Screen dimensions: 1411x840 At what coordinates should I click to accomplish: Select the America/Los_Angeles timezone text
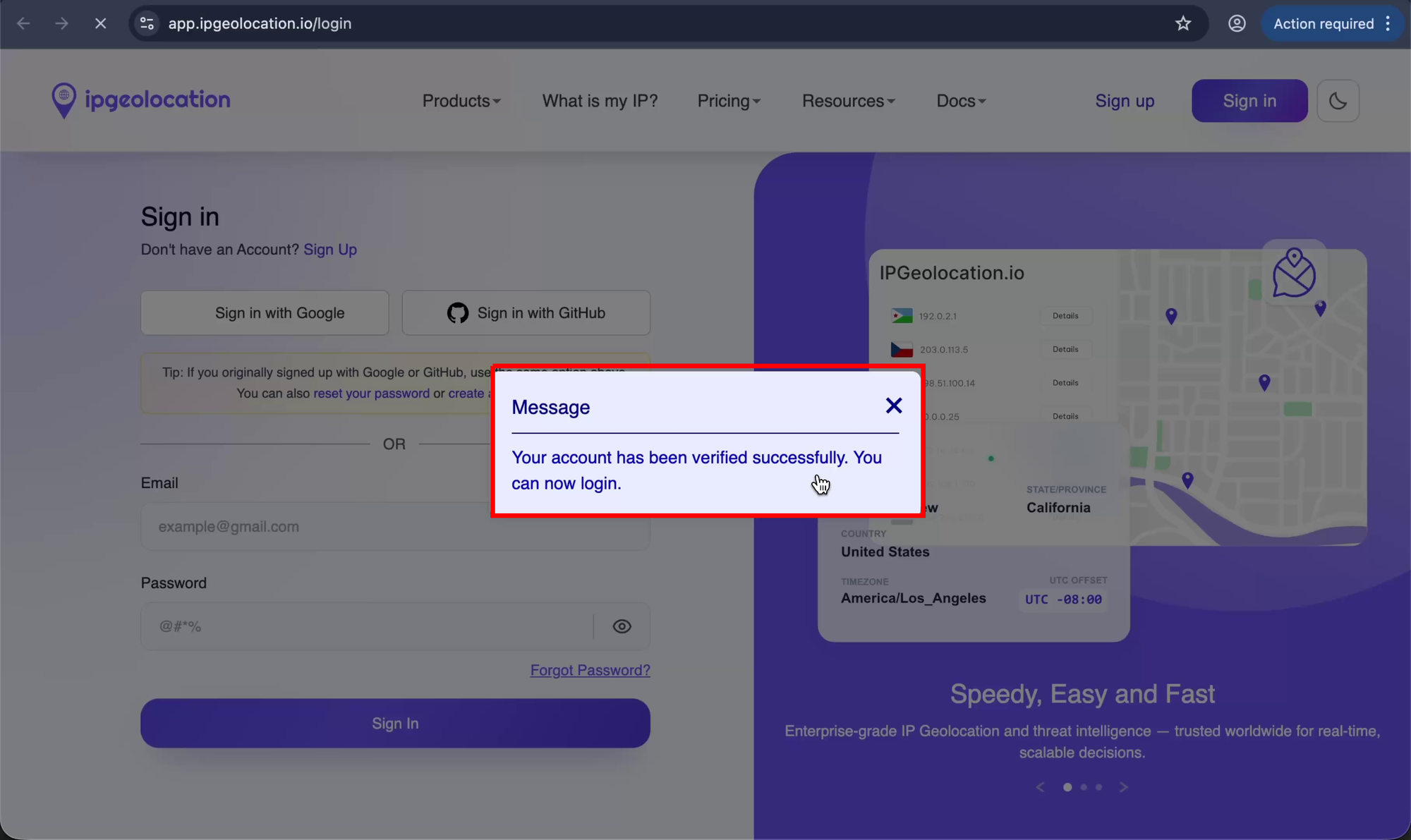pos(914,598)
